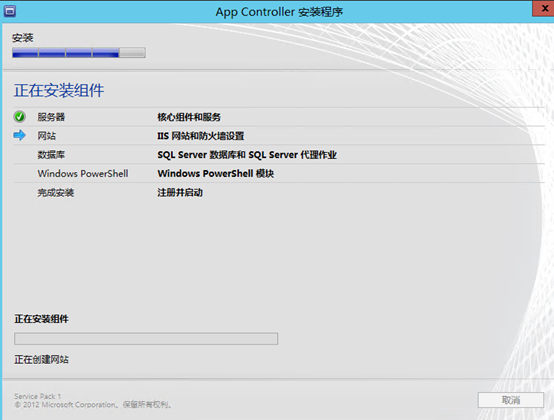The width and height of the screenshot is (554, 420).
Task: Close the App Controller setup window
Action: point(544,8)
